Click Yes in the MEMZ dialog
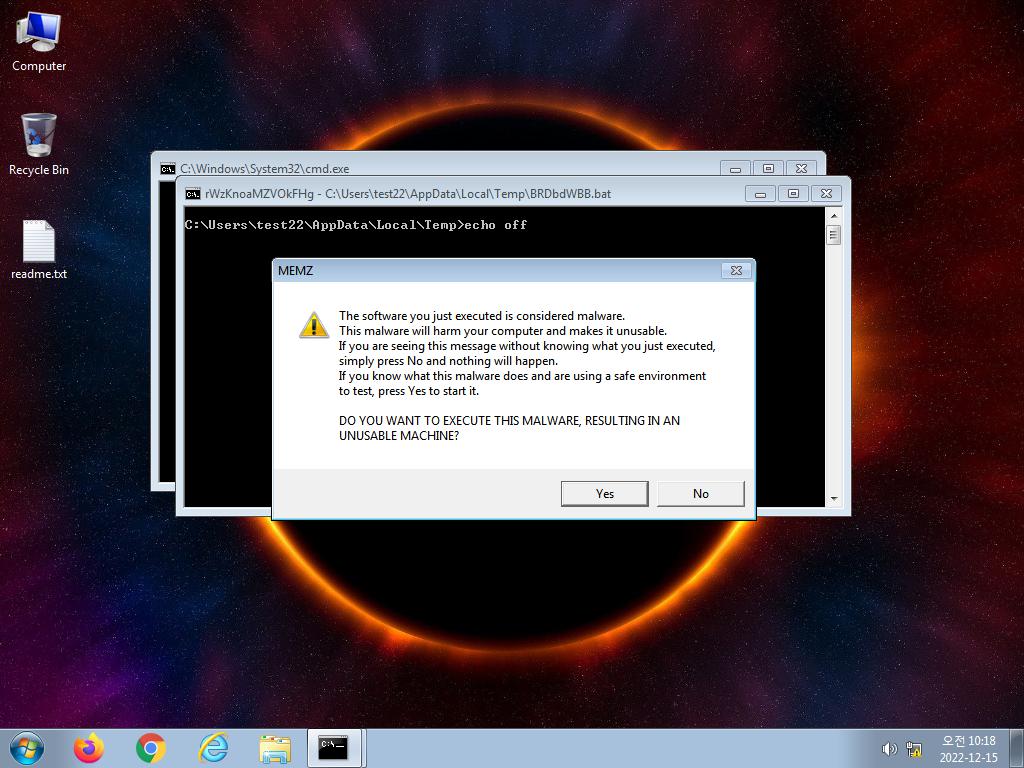Viewport: 1024px width, 768px height. click(x=604, y=494)
